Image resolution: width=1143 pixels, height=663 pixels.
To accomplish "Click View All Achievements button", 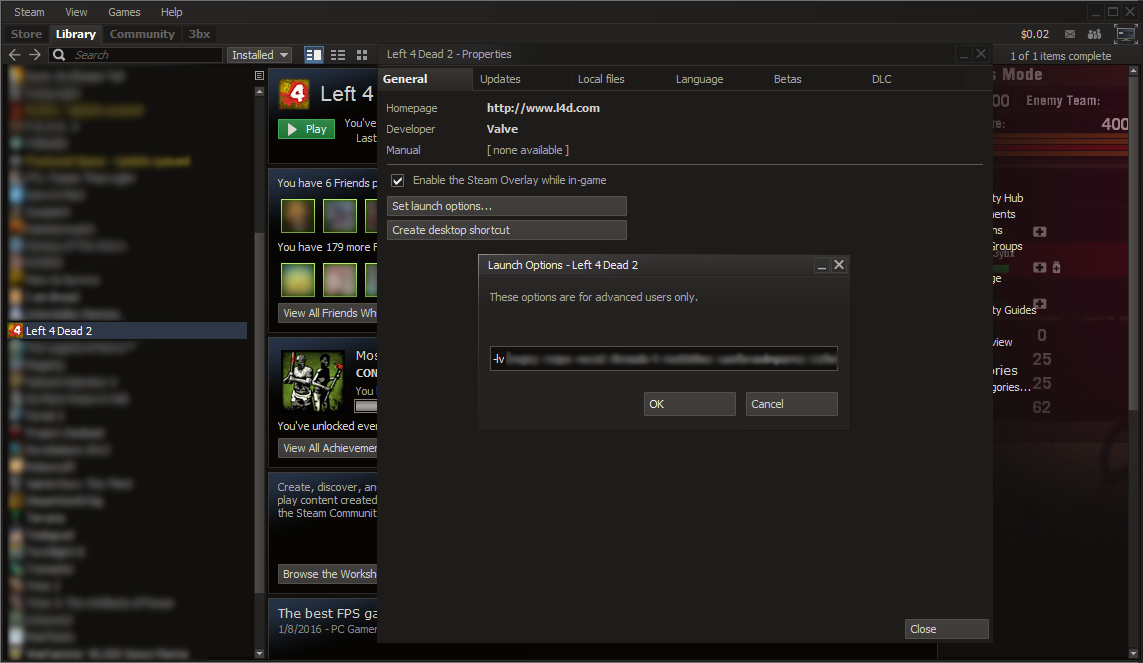I will (328, 448).
